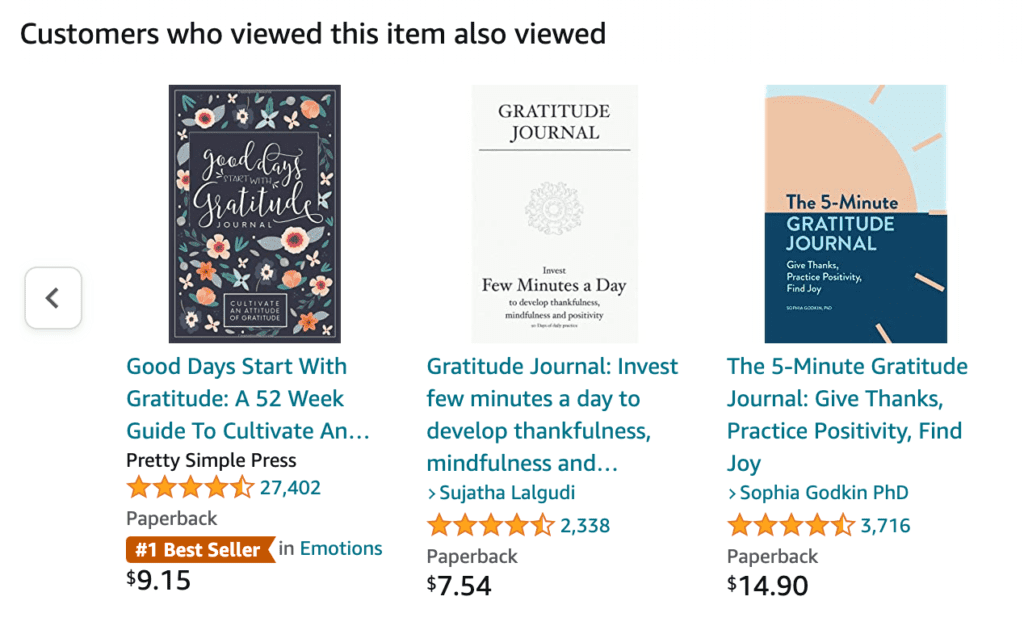This screenshot has height=630, width=1024.
Task: Click the $14.90 price
Action: tap(767, 586)
